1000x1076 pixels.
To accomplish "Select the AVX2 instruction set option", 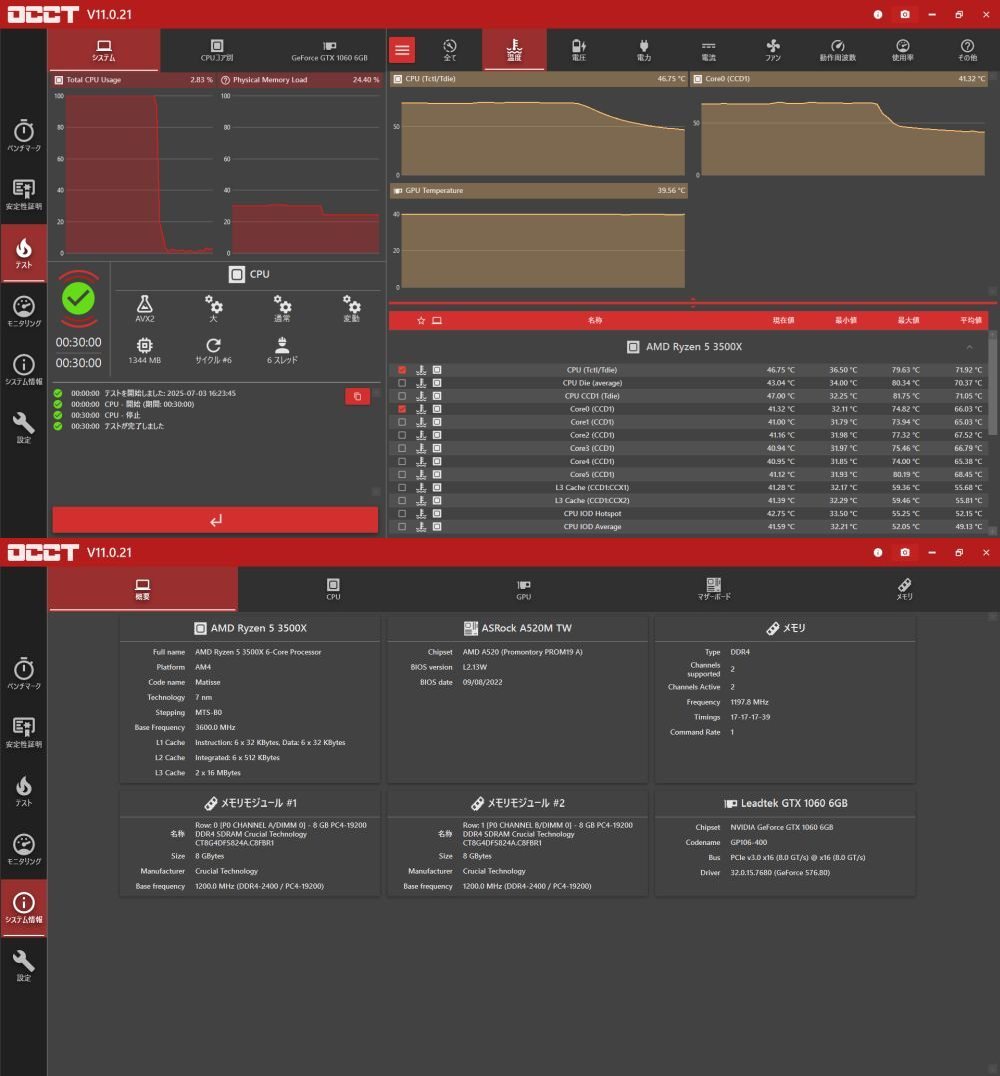I will (145, 309).
